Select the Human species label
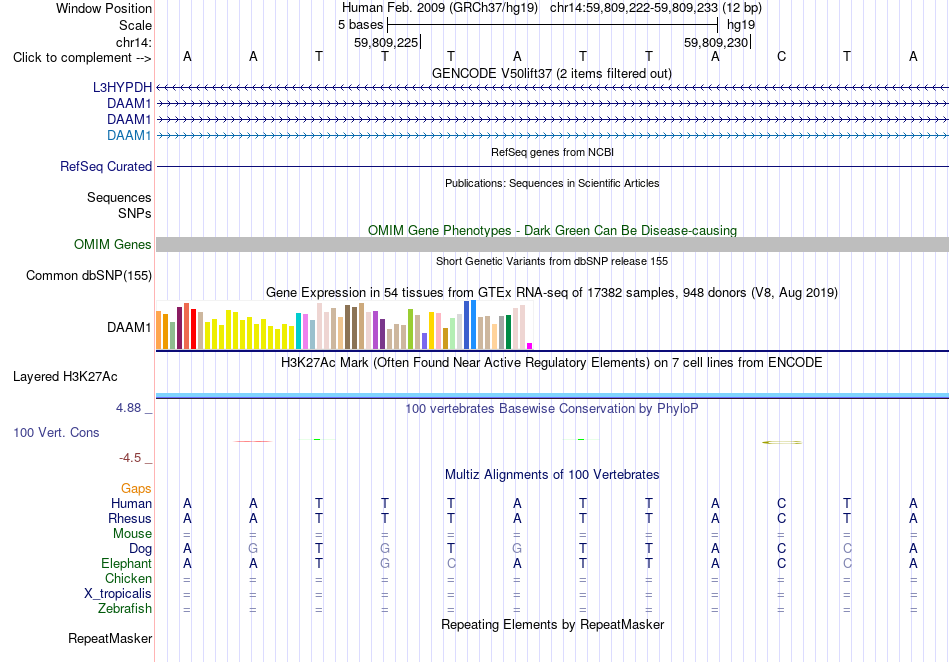 click(x=131, y=503)
